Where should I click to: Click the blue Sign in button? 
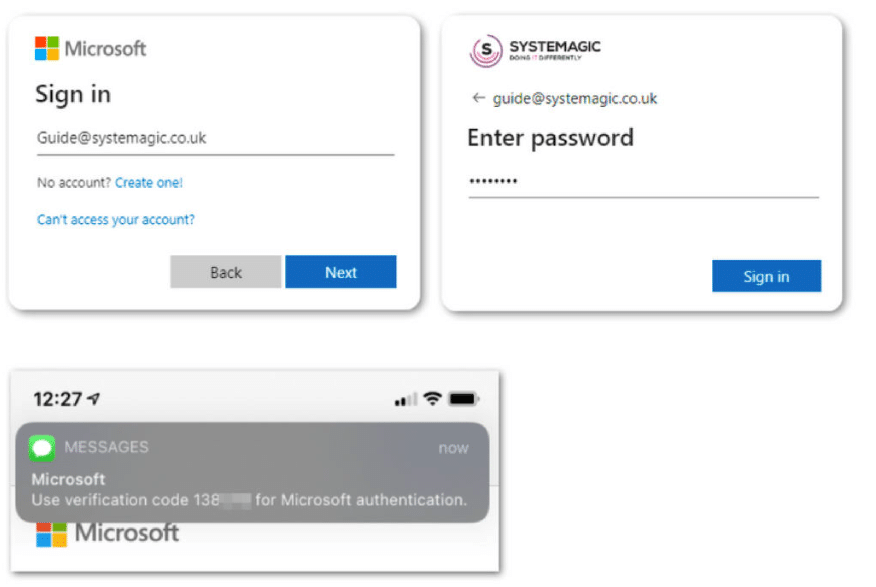[766, 276]
